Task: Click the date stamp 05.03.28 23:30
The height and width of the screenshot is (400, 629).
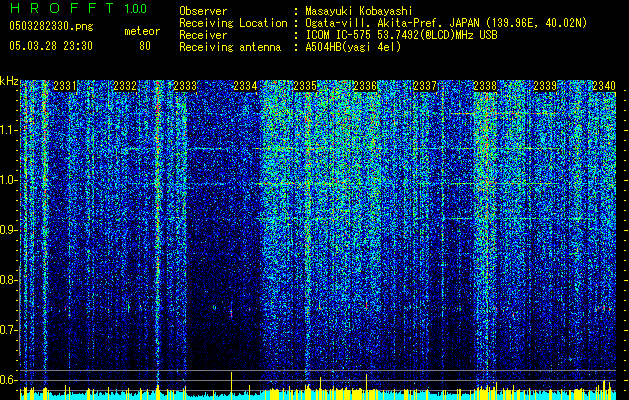Action: 51,46
